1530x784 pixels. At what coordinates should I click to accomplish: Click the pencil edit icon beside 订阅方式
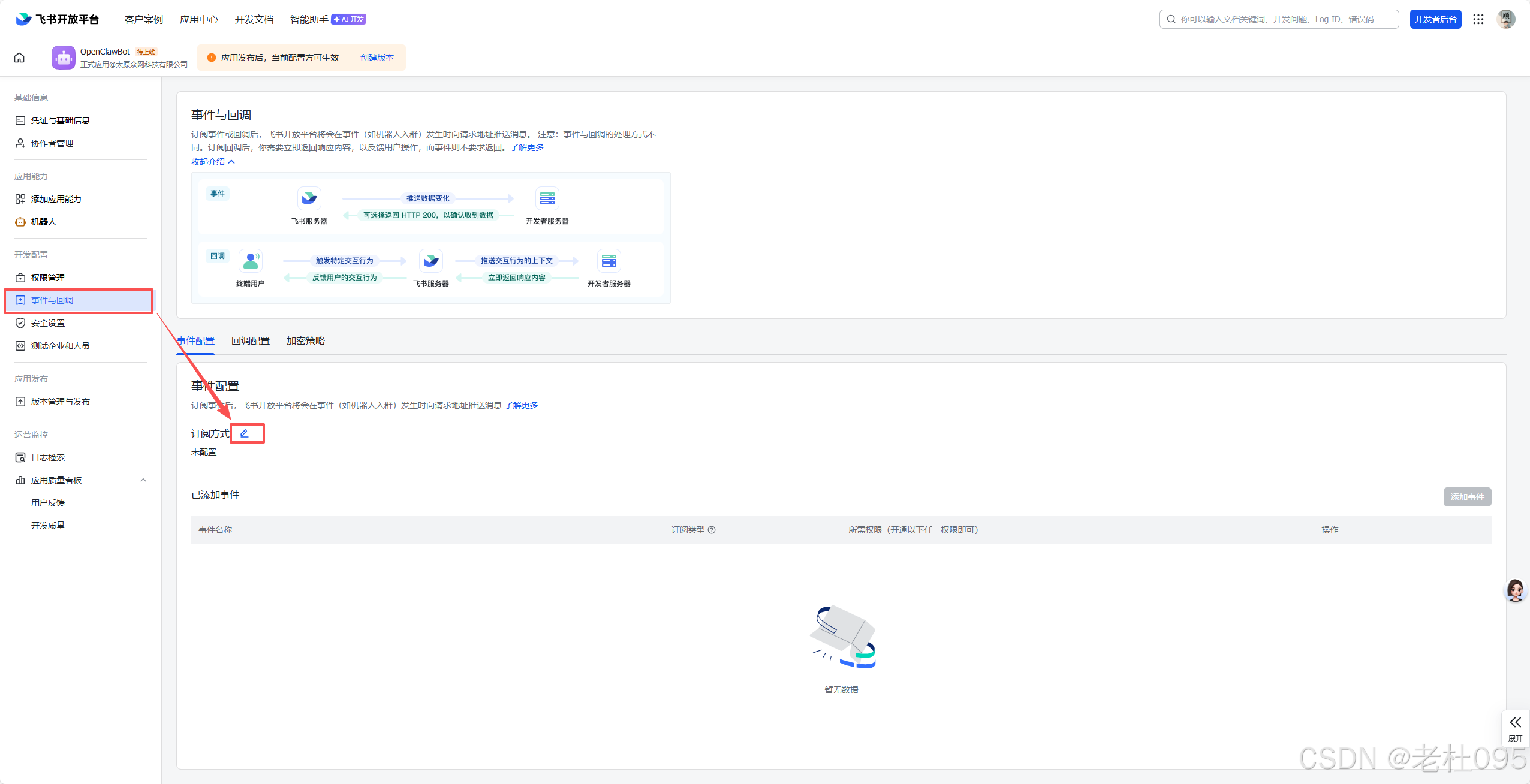[244, 433]
